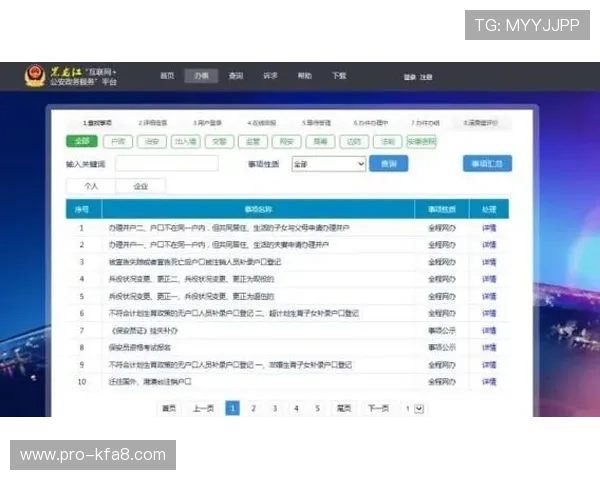Open 详情 link for row 4

(x=489, y=279)
